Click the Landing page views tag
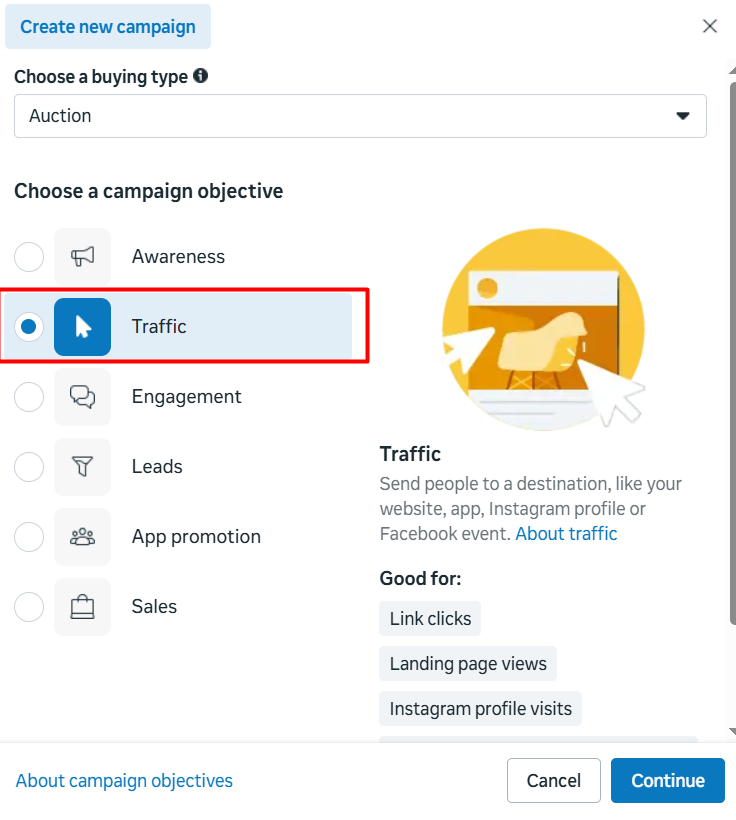The image size is (736, 820). tap(468, 664)
